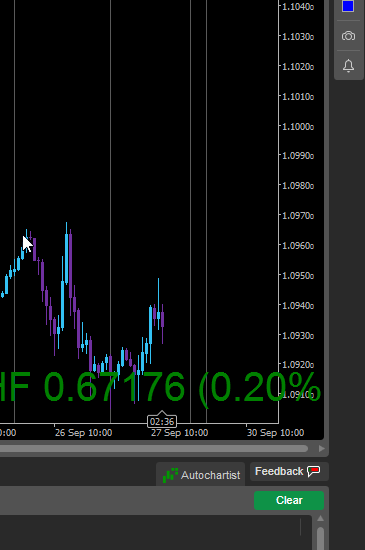Click the chart scrollbar right arrow
Viewport: 365px width, 550px height.
(x=322, y=449)
